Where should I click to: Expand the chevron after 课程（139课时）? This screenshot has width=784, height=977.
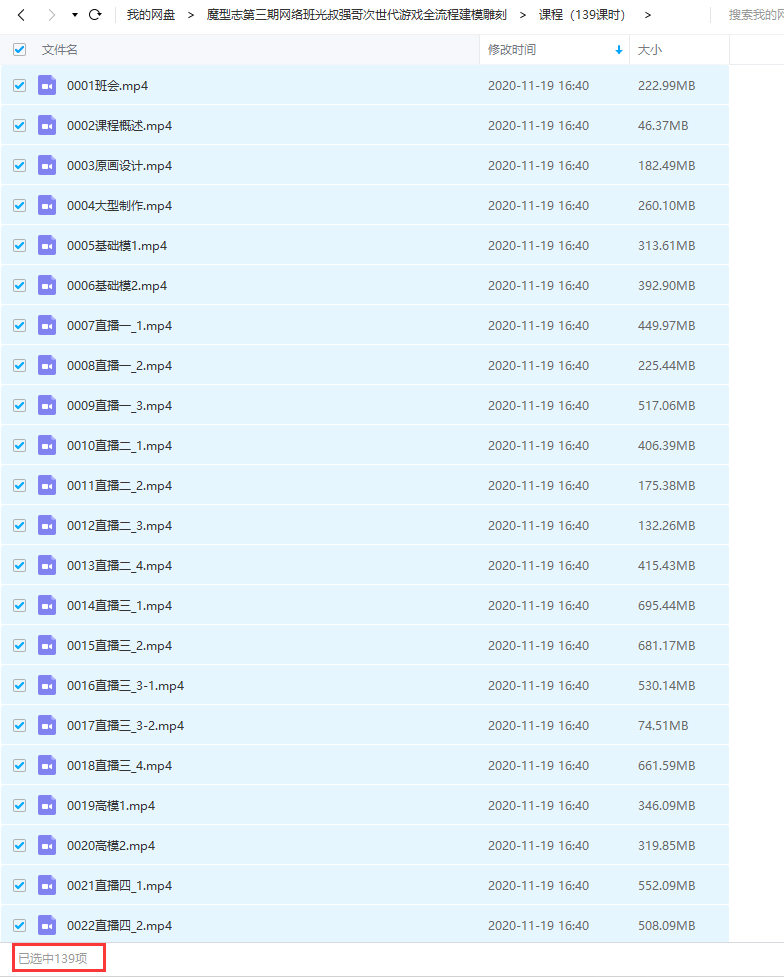648,15
